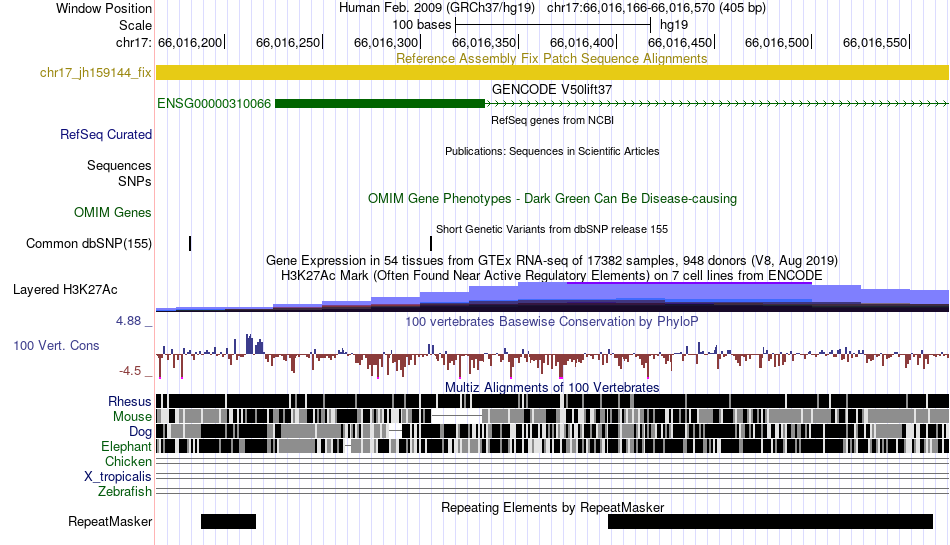The image size is (950, 545).
Task: Click the Reference Assembly Fix Patch title
Action: (552, 58)
